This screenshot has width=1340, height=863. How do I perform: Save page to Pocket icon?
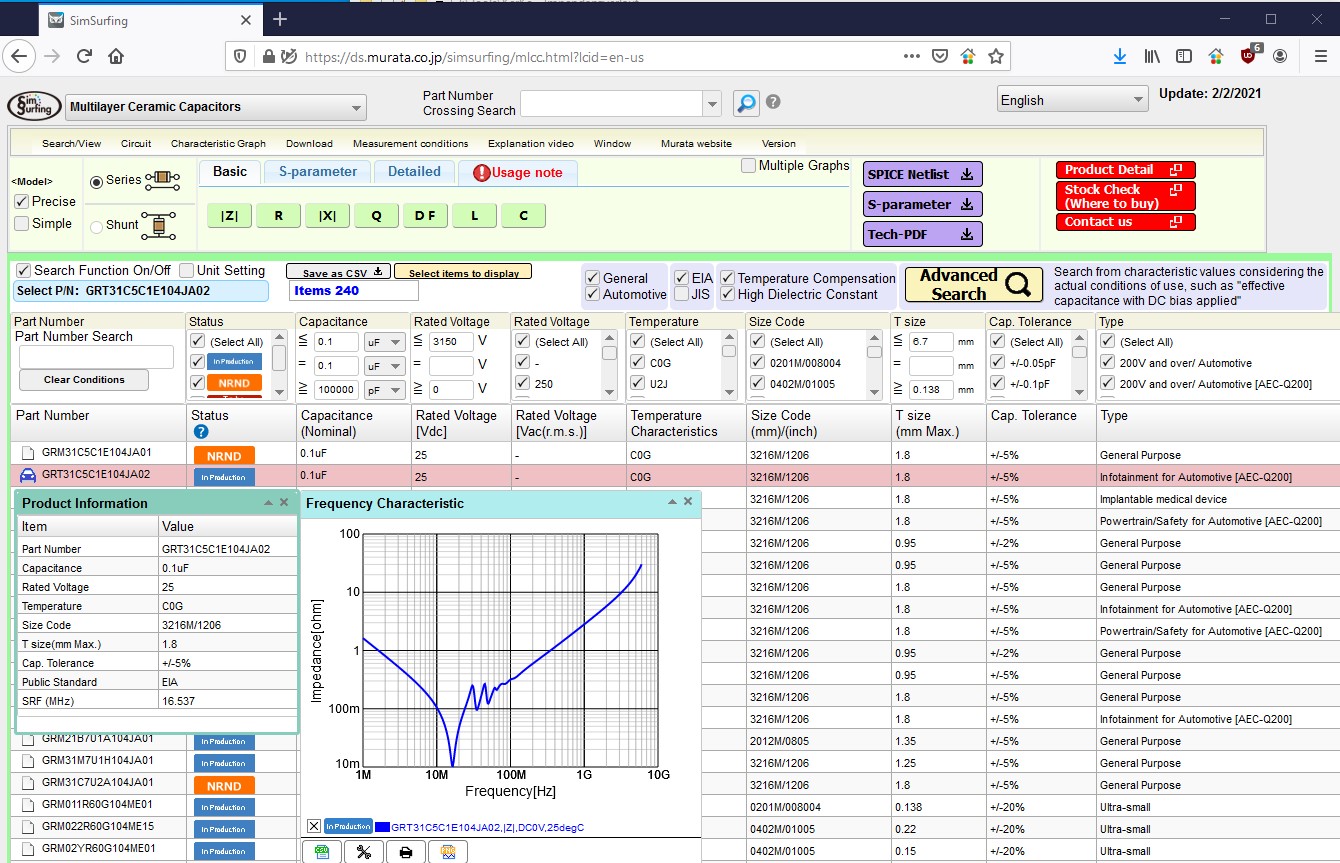coord(940,57)
